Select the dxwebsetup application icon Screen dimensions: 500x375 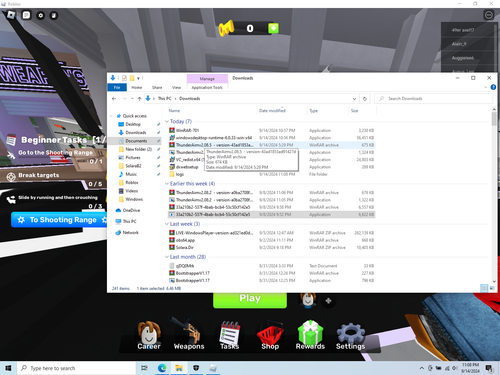coord(172,167)
